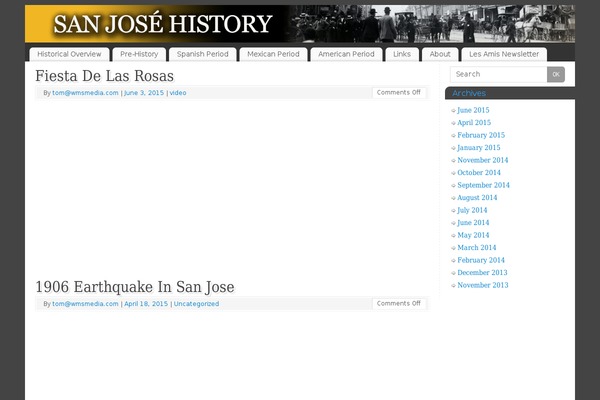The image size is (600, 400).
Task: Open the video category link
Action: point(178,93)
